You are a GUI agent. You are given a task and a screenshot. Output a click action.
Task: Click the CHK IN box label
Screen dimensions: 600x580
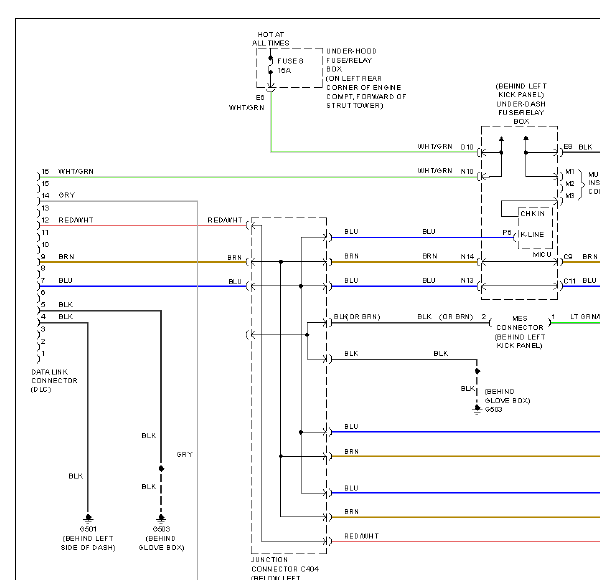click(x=532, y=213)
